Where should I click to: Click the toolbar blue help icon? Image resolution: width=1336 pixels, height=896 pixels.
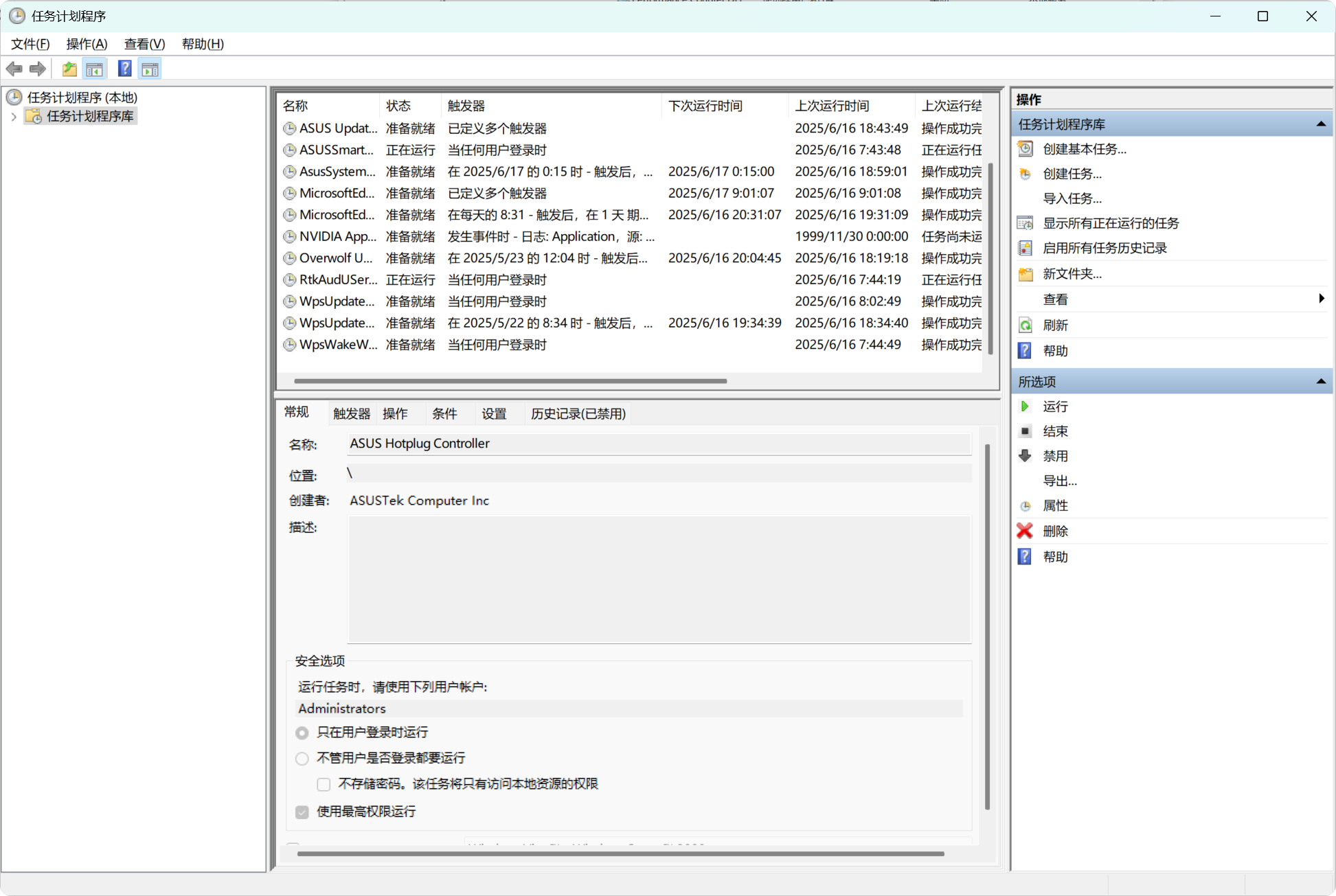[x=124, y=69]
